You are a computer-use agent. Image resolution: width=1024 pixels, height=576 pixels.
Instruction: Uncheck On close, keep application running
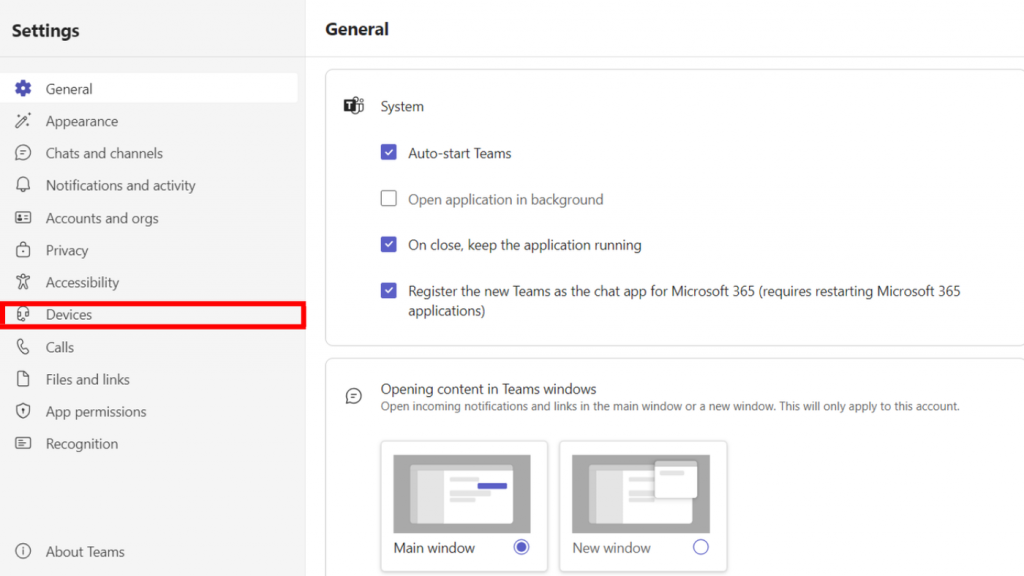(x=389, y=244)
